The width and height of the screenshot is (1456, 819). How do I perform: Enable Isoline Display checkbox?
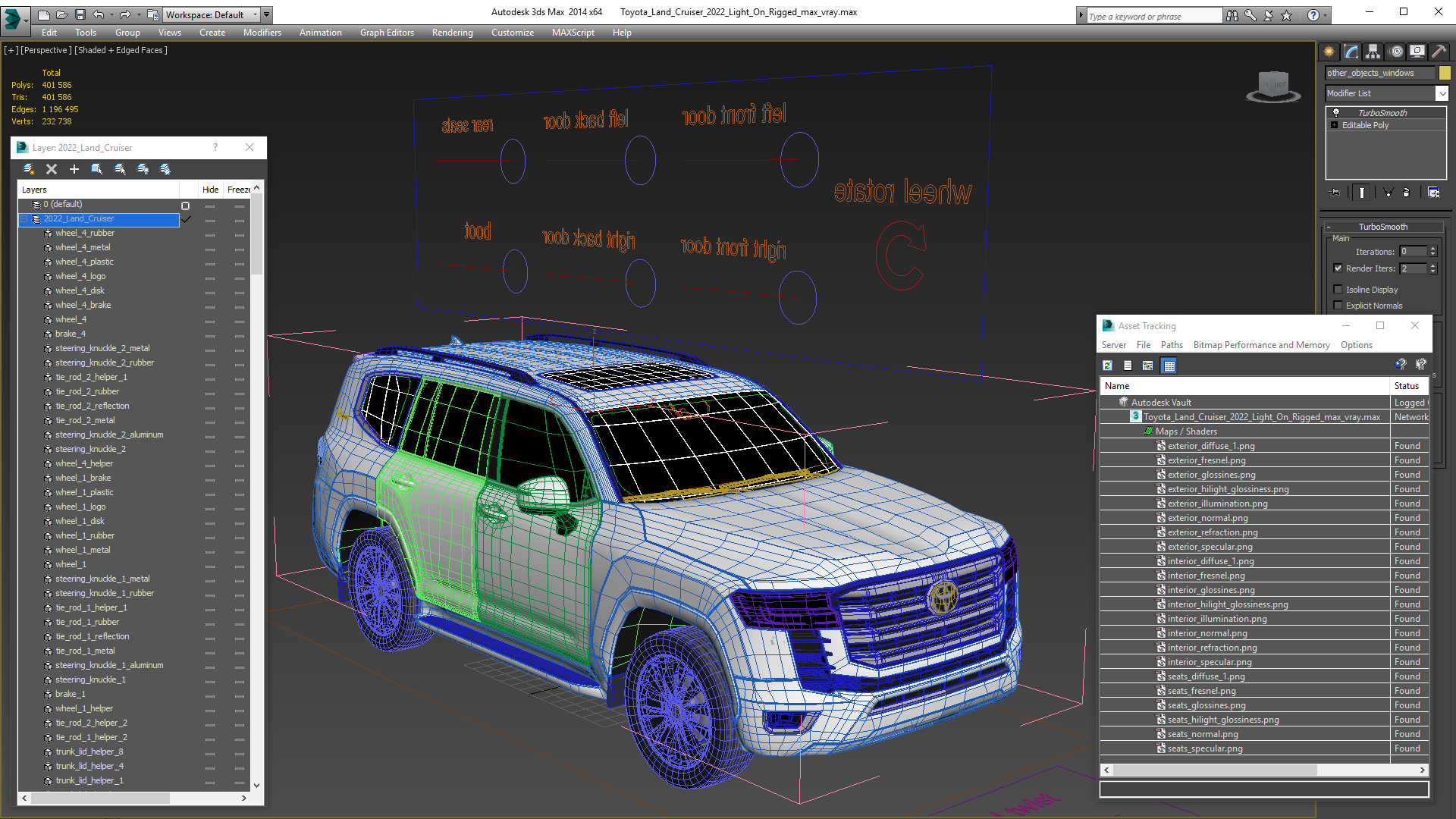[1338, 289]
